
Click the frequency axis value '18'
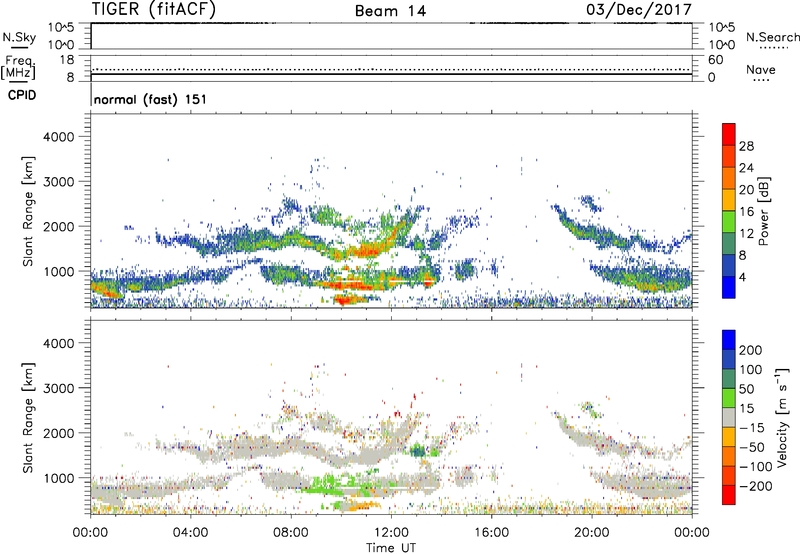coord(67,60)
